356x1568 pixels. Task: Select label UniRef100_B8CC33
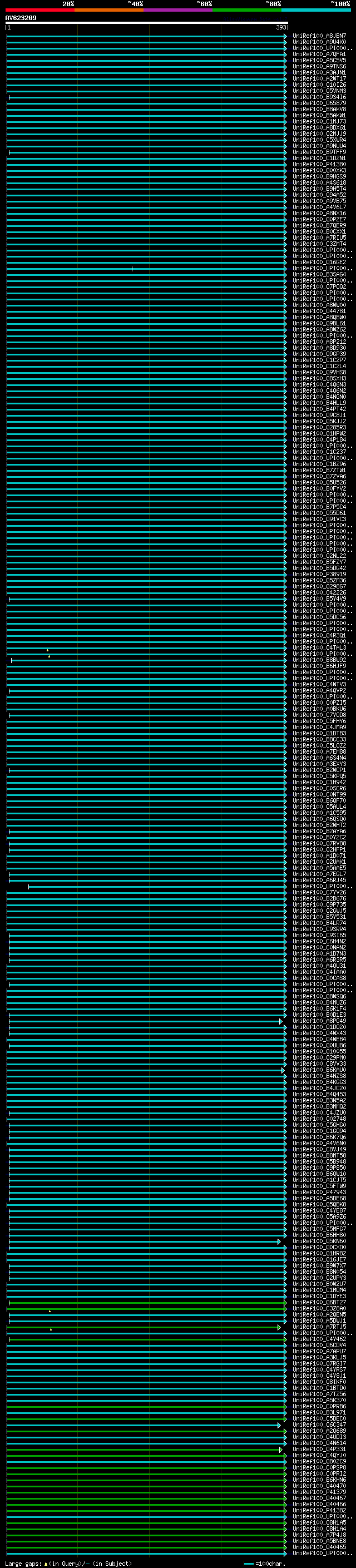tap(319, 740)
